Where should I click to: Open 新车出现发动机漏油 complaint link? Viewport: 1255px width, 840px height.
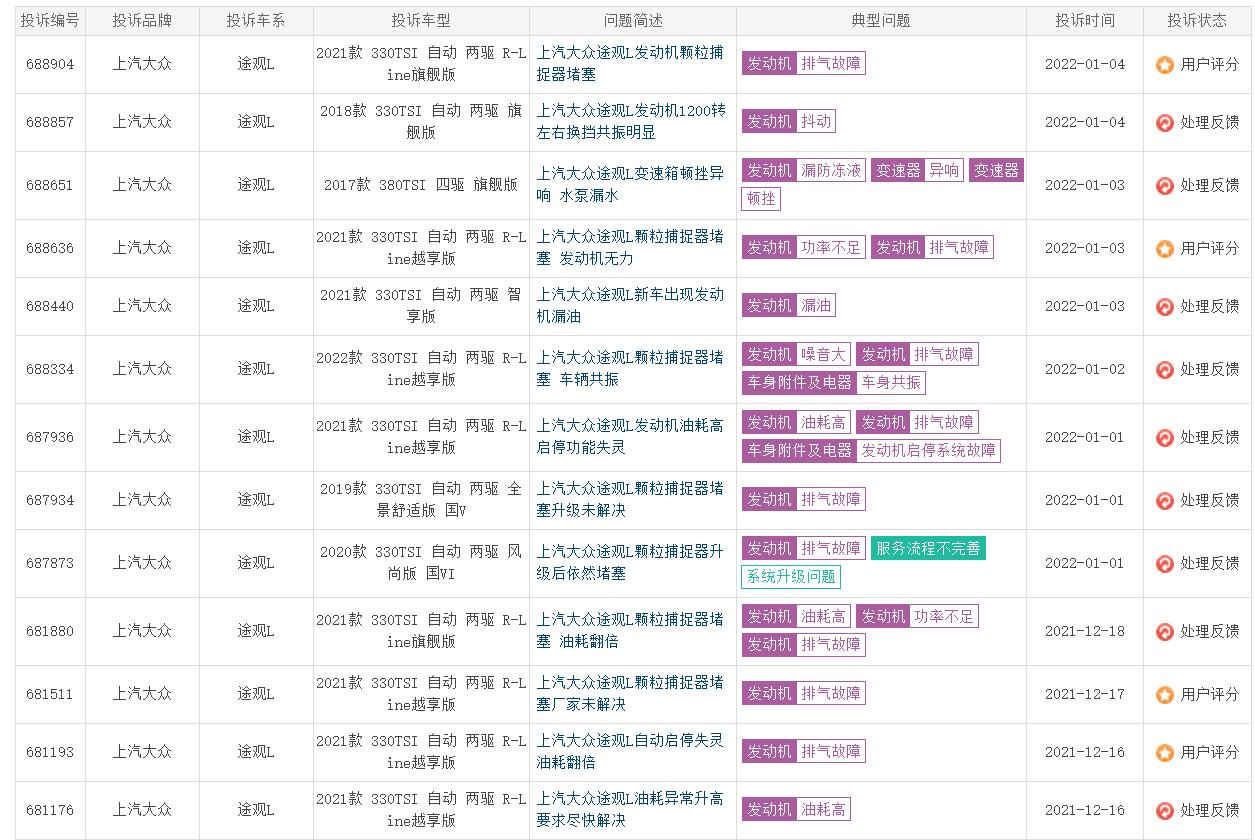(629, 305)
